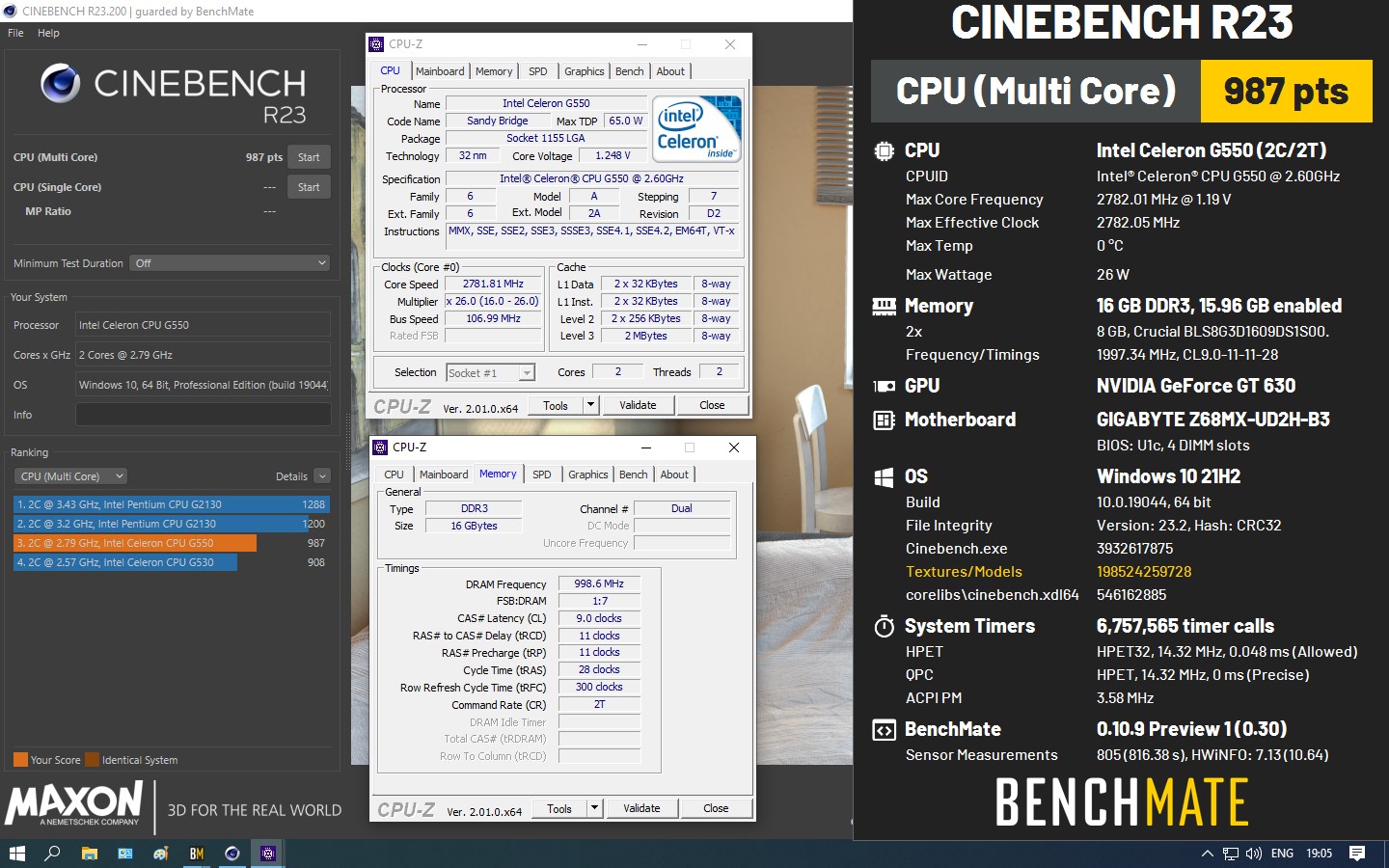Click the Cinebench R23 logo sphere
The image size is (1389, 868).
[60, 84]
